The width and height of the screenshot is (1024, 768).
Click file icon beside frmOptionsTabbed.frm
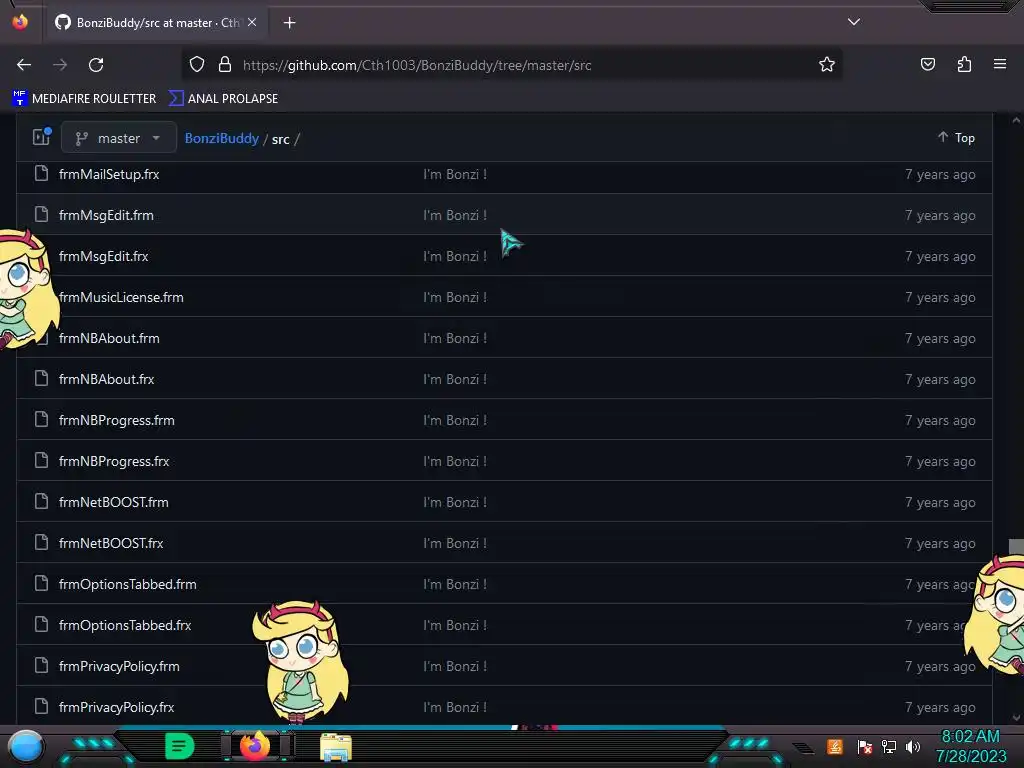tap(41, 584)
